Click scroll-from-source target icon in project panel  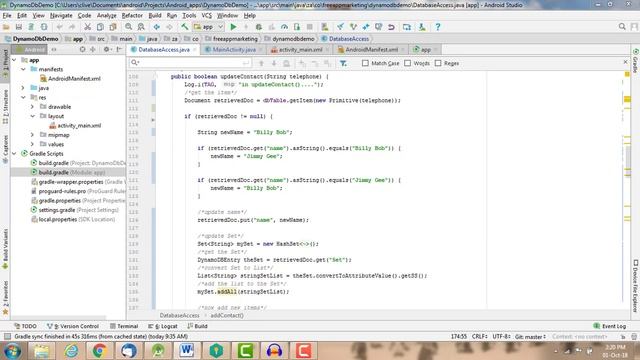82,49
